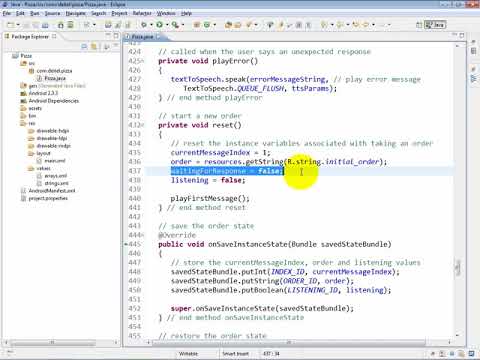Open the New wizard dropdown arrow
The width and height of the screenshot is (480, 360).
click(x=18, y=25)
